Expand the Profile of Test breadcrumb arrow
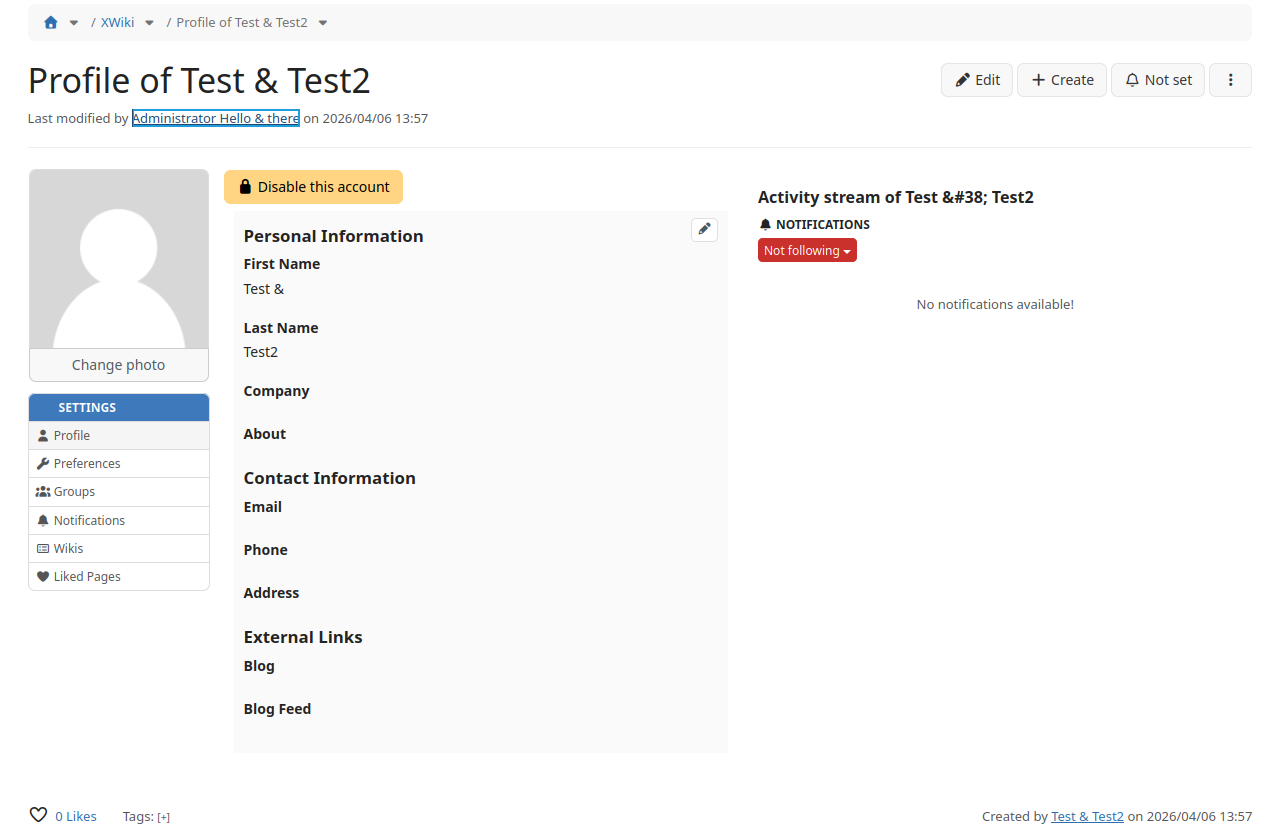 pyautogui.click(x=322, y=23)
